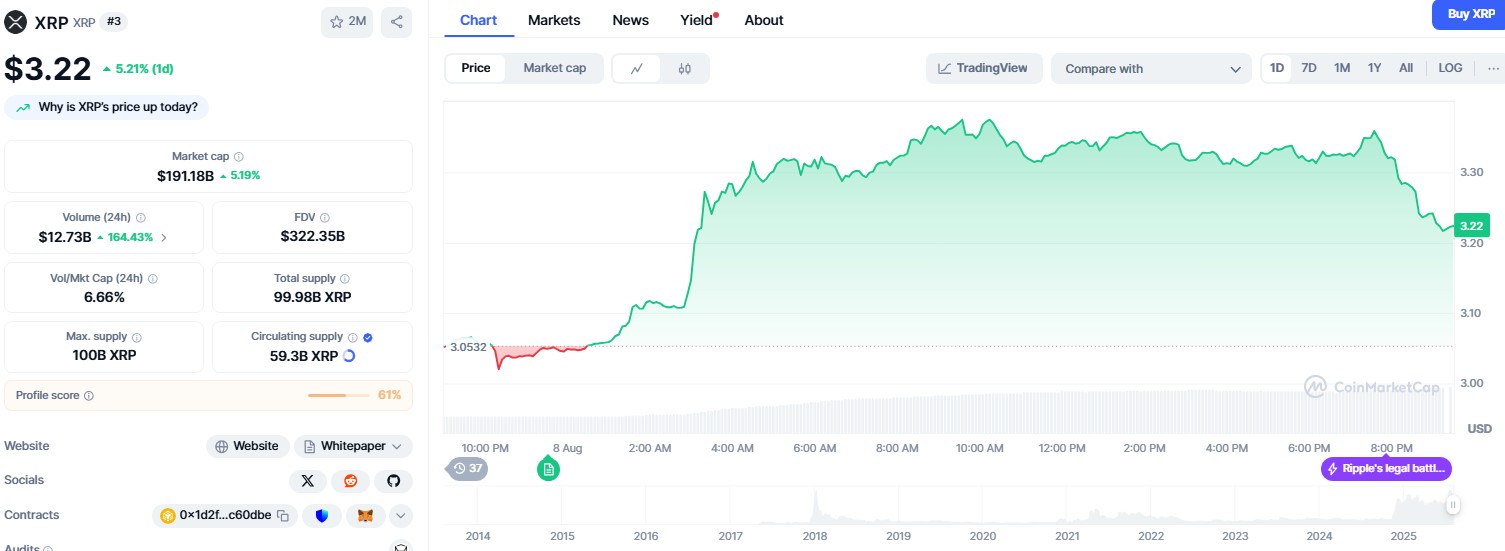Switch chart to Market cap view
Viewport: 1505px width, 551px height.
[x=554, y=68]
